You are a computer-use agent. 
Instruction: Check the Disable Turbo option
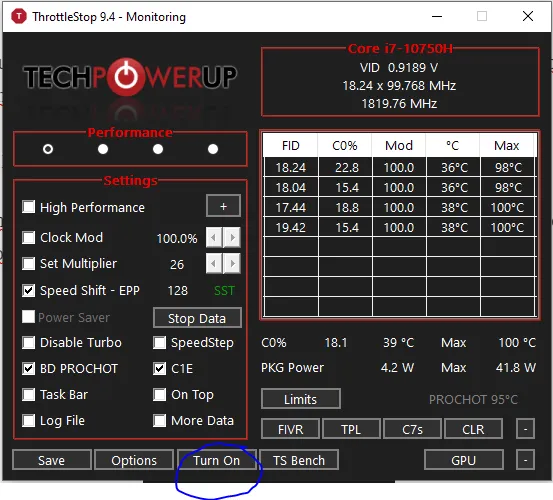click(29, 342)
